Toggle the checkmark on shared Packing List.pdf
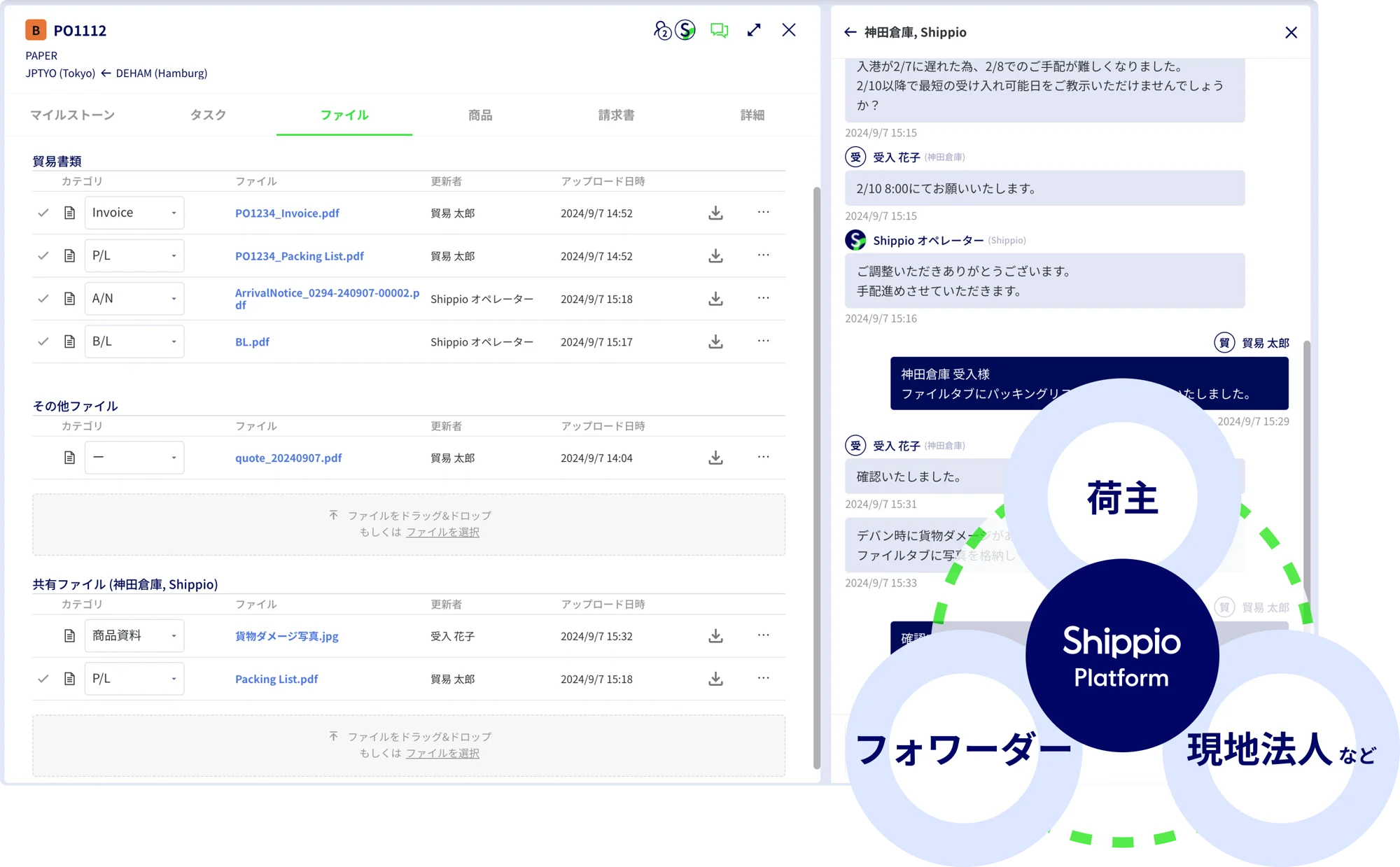The image size is (1400, 867). (43, 678)
